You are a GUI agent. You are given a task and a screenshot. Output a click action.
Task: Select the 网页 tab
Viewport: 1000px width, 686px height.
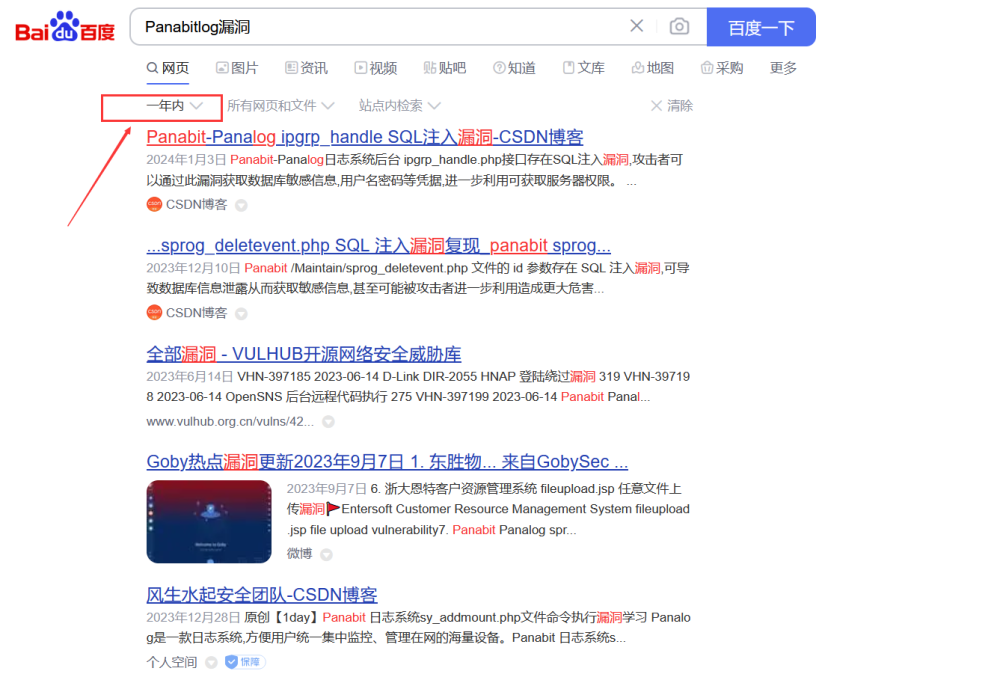coord(168,68)
